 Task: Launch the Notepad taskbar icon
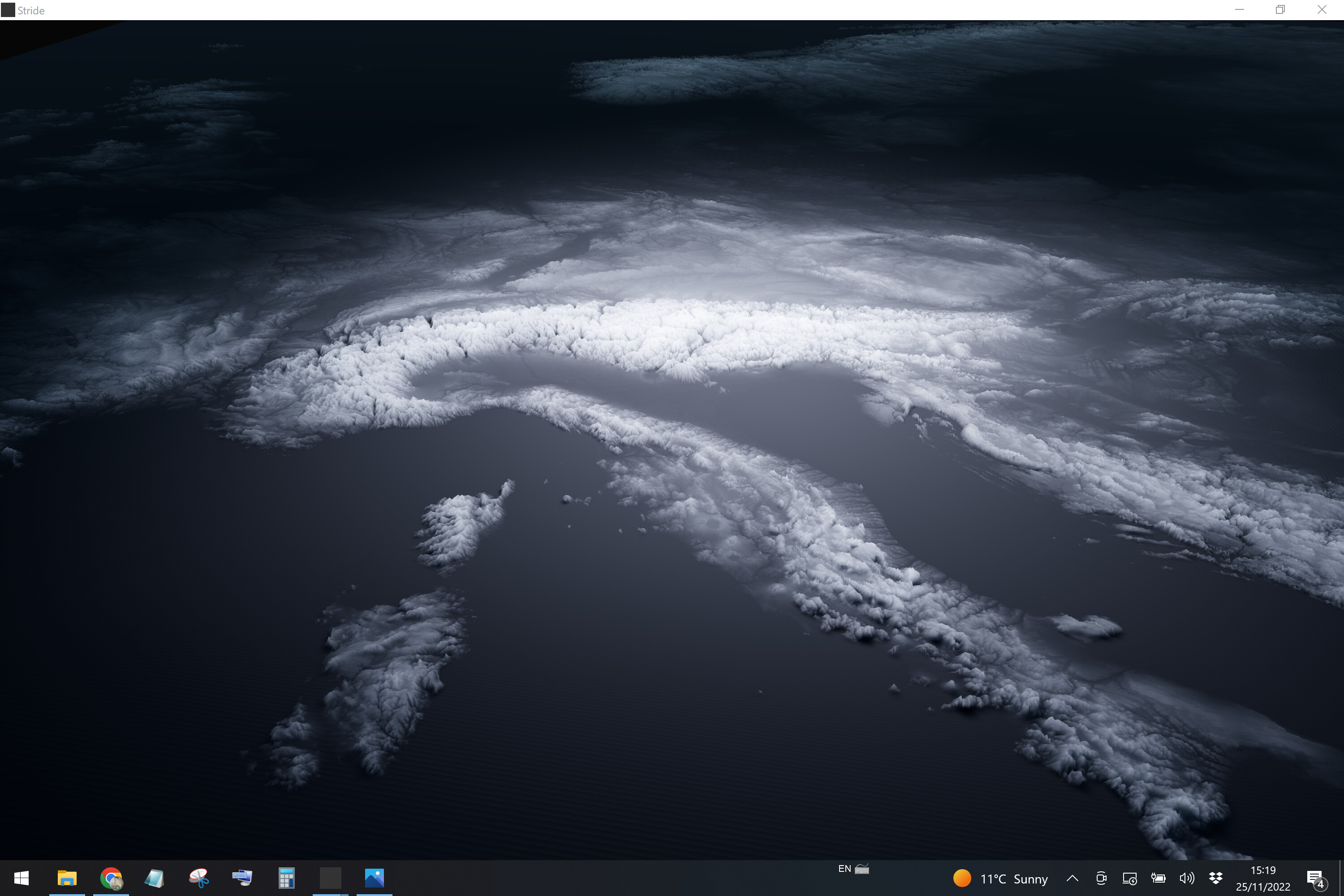pyautogui.click(x=154, y=878)
